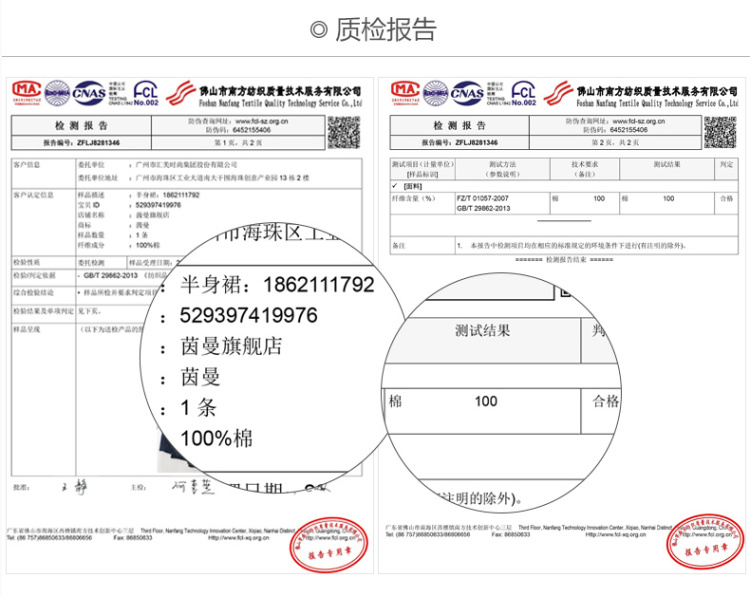
Task: Click the red MA logo on report page 2
Action: point(405,92)
